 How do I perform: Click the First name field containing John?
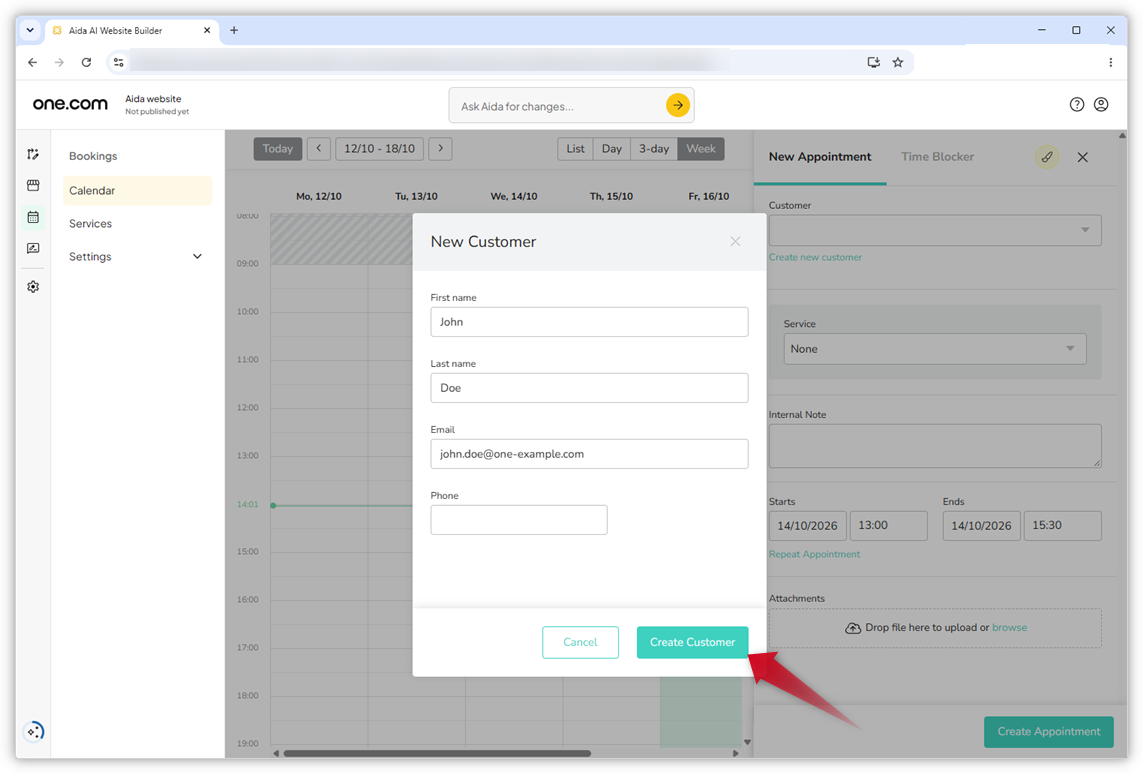tap(589, 322)
